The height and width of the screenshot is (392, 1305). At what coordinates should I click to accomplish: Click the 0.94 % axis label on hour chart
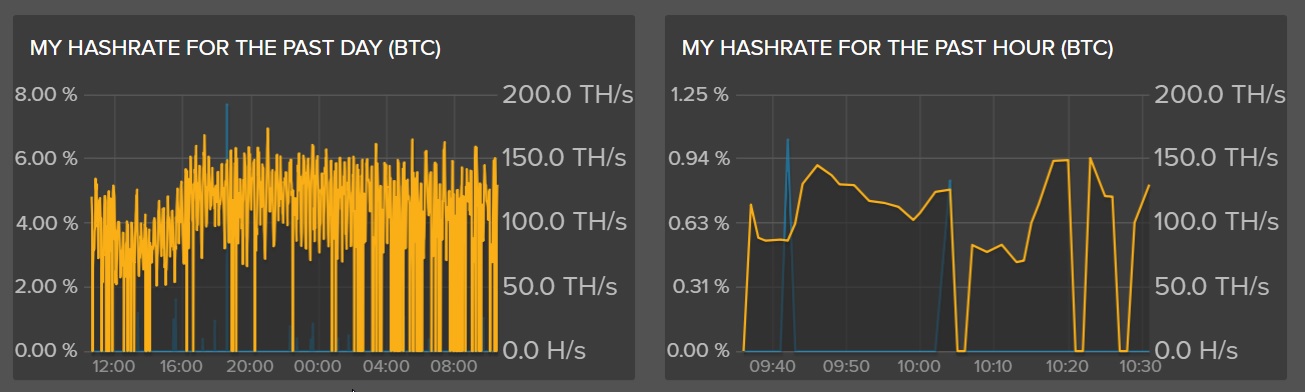tap(698, 158)
